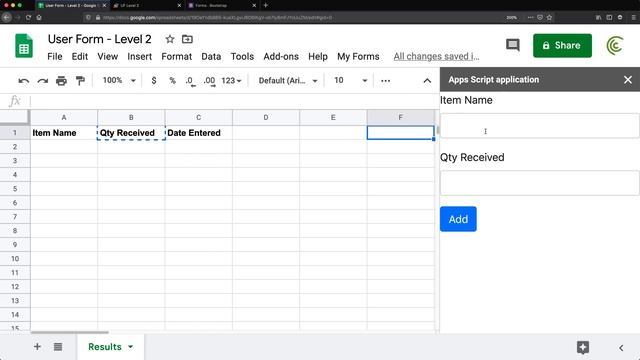Open the File menu
This screenshot has height=360, width=640.
(55, 56)
